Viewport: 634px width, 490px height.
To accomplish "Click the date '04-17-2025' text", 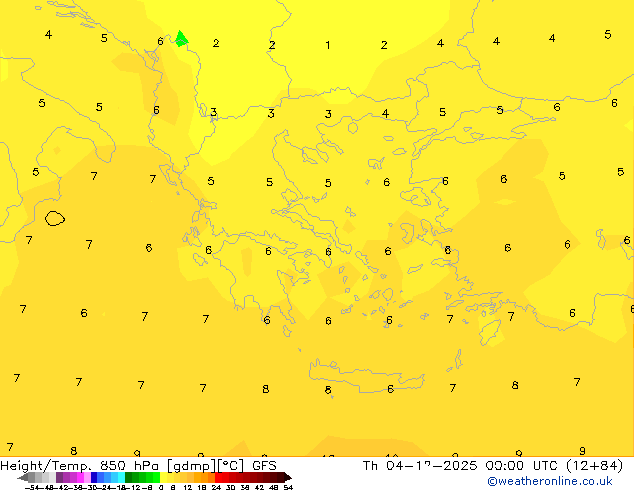I will pyautogui.click(x=431, y=466).
